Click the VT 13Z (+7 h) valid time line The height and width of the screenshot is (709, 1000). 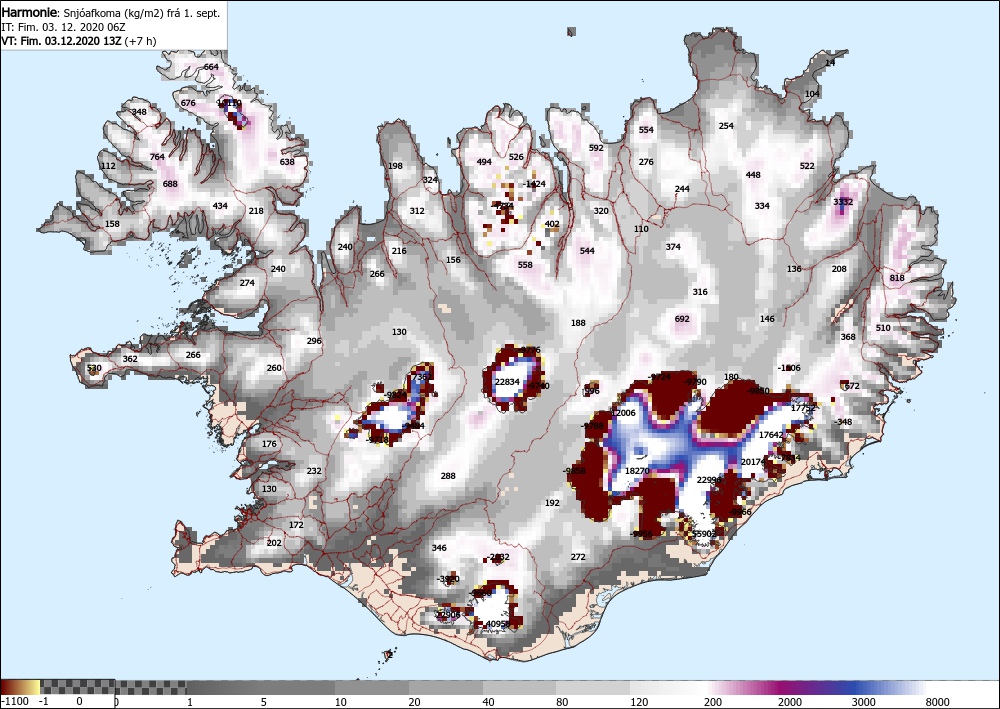tap(79, 41)
